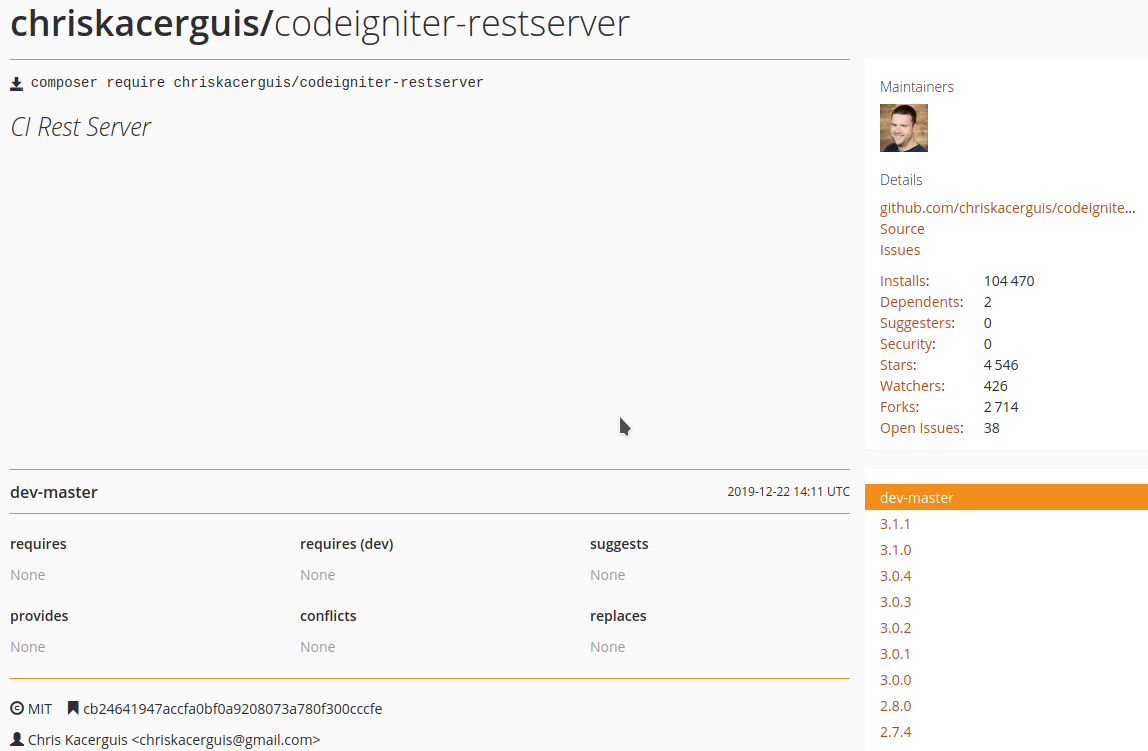Screen dimensions: 1148x751
Task: Select version 3.1.1 from the version list
Action: pyautogui.click(x=894, y=523)
